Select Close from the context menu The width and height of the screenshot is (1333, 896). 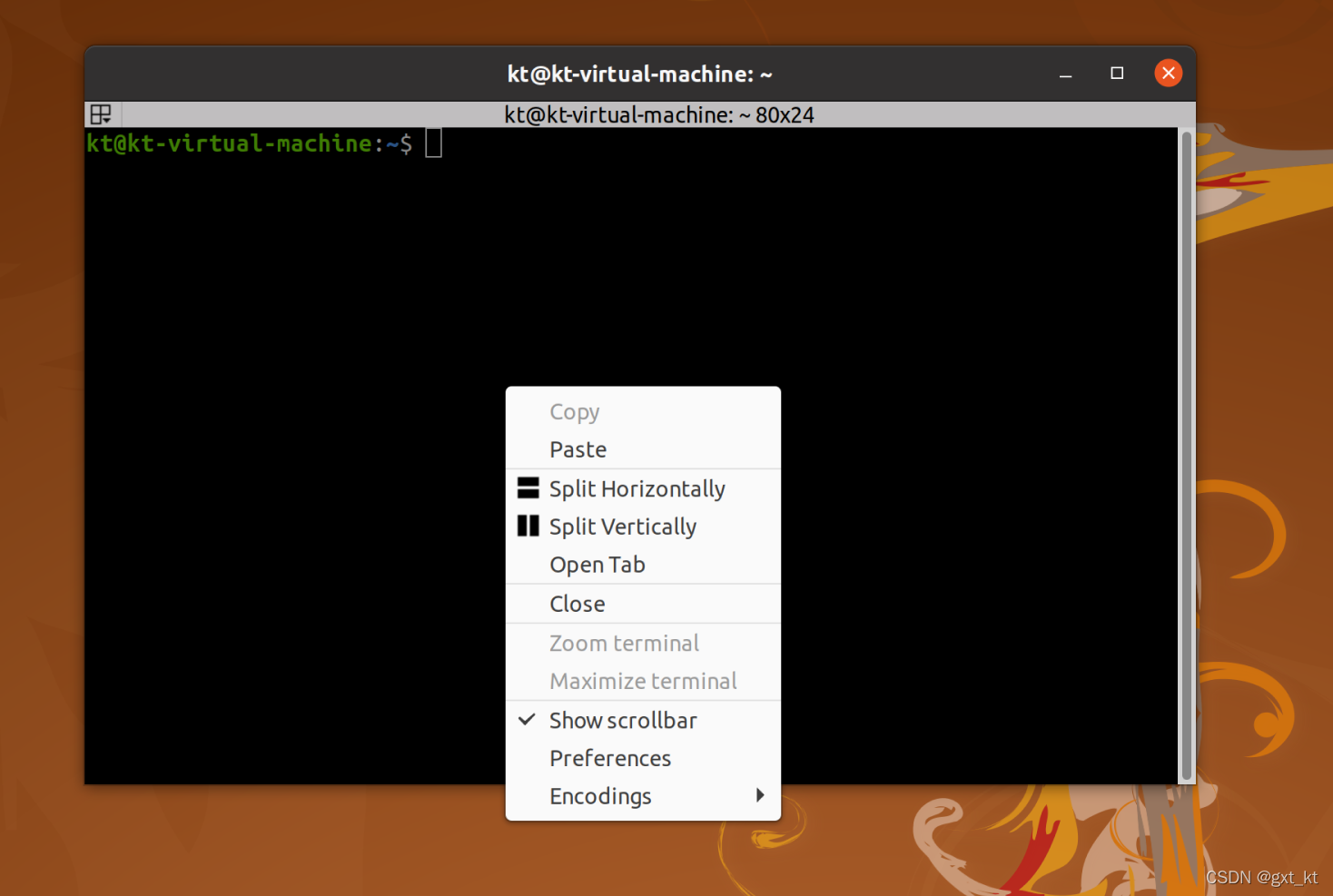pyautogui.click(x=577, y=603)
